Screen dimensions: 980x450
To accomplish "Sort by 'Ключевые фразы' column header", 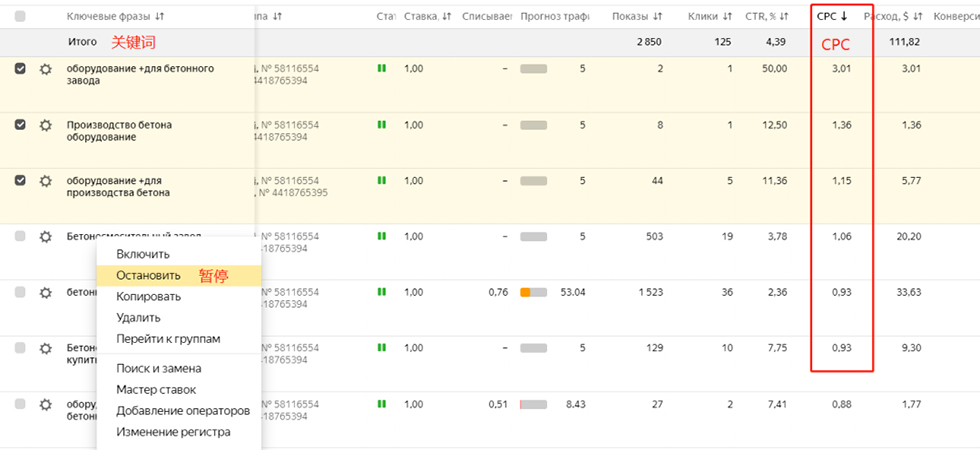I will point(115,16).
